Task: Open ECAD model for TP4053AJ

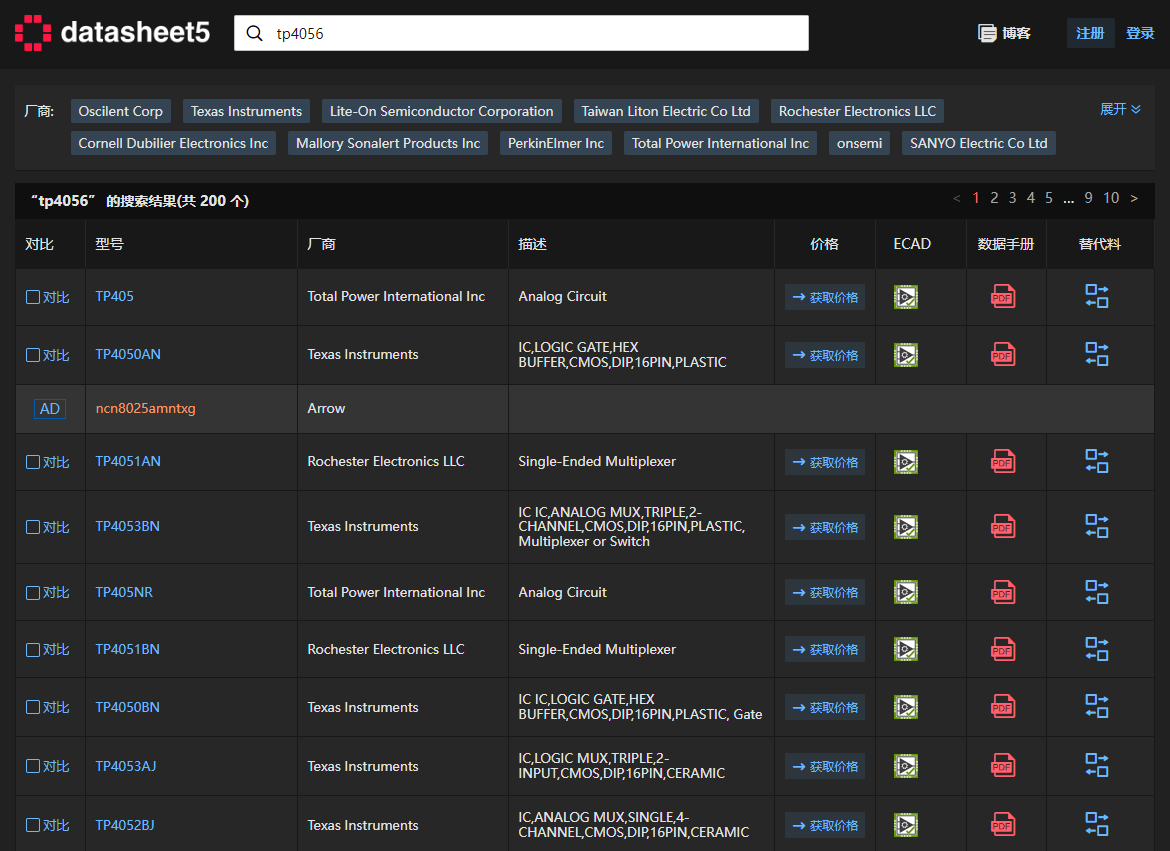Action: click(x=906, y=766)
